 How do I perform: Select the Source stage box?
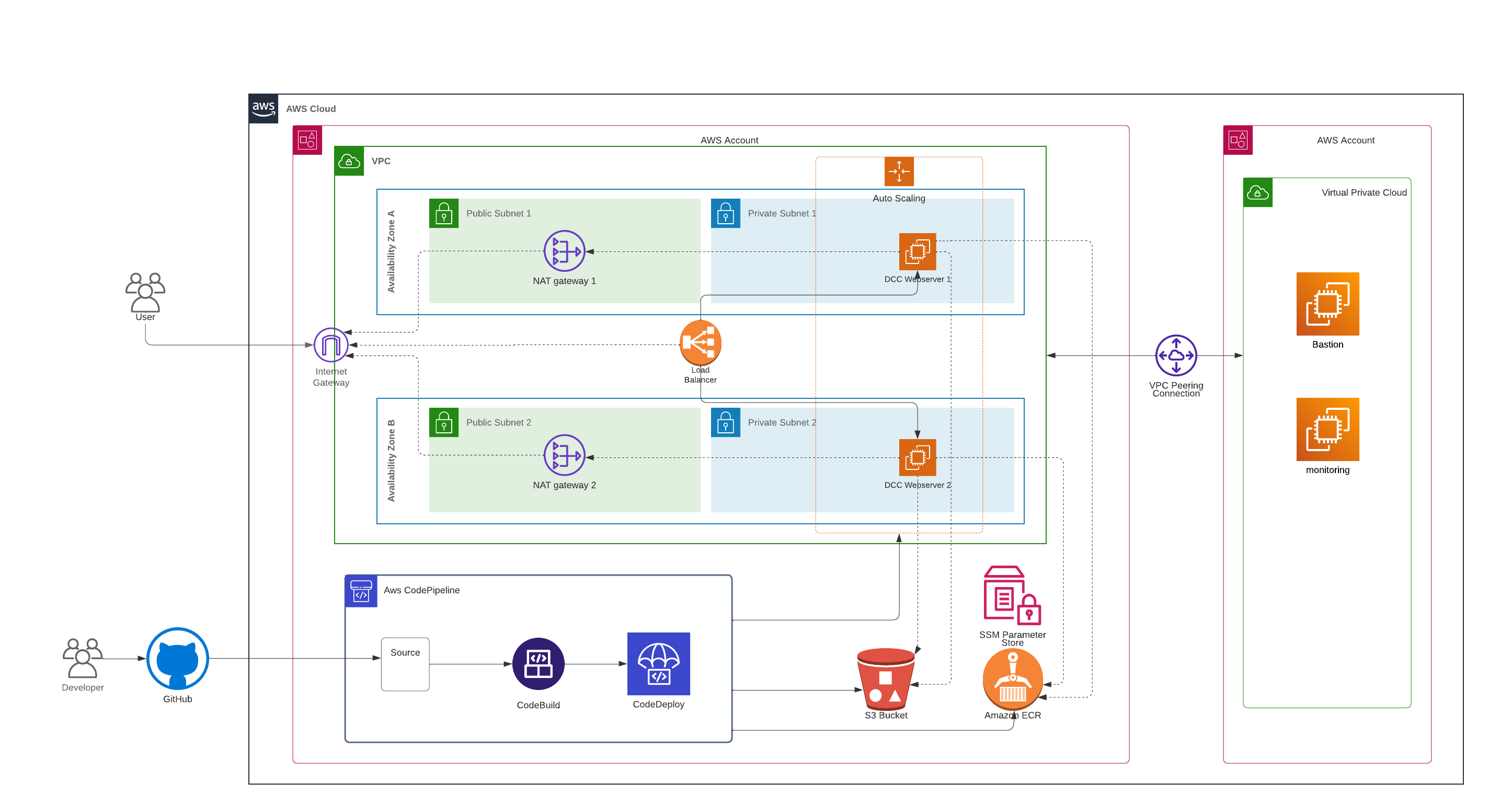(405, 663)
